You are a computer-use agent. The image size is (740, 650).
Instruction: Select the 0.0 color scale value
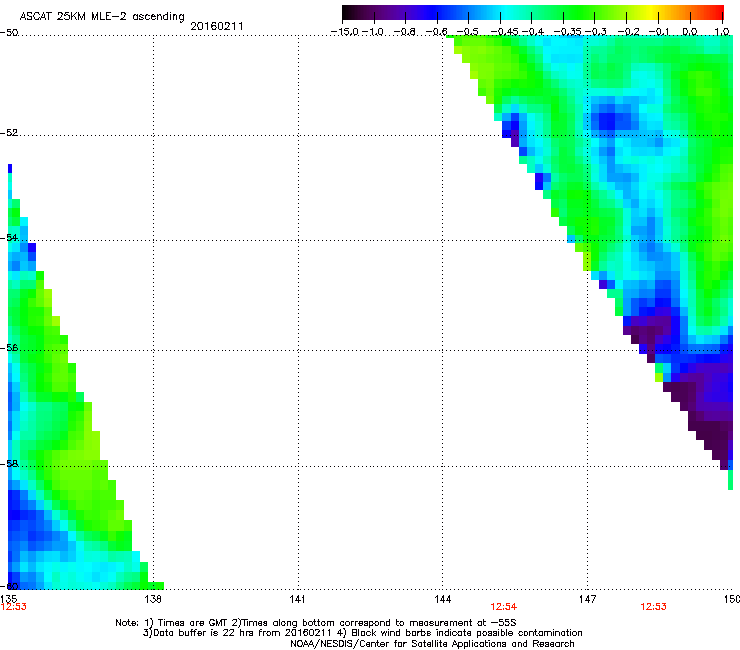pos(690,32)
